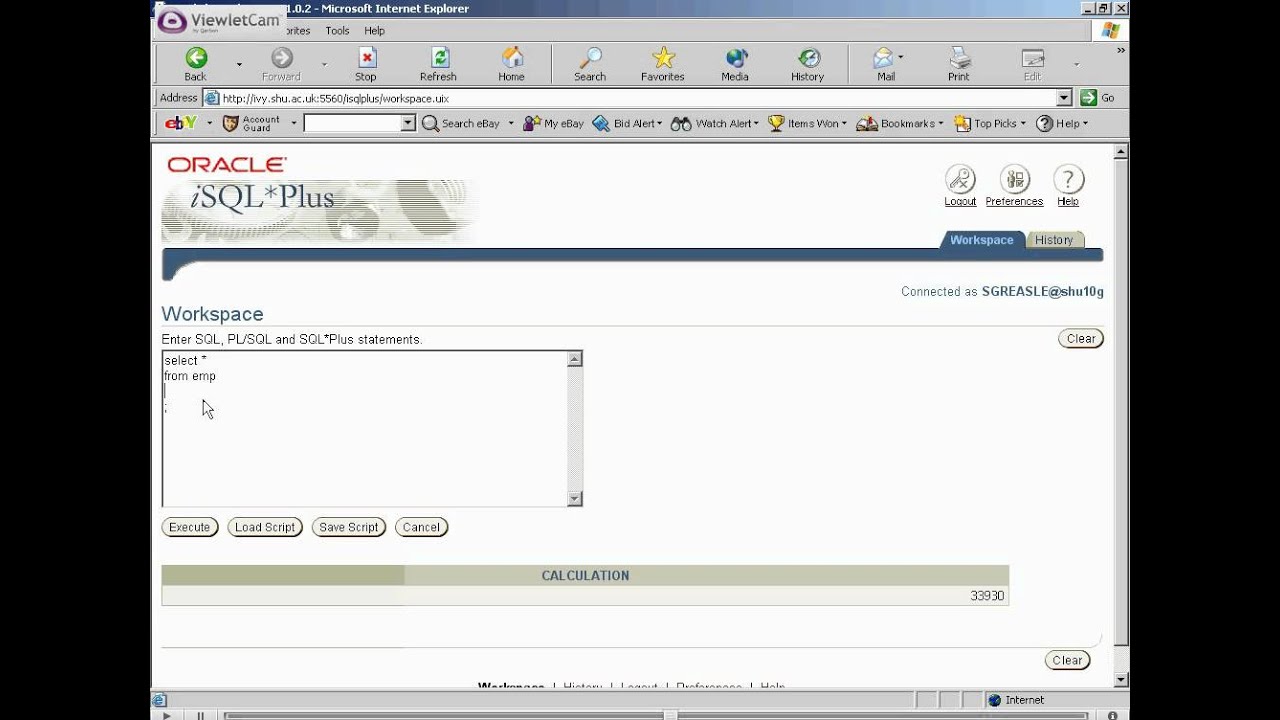Open the Help menu in menu bar
Image resolution: width=1280 pixels, height=720 pixels.
(x=374, y=31)
